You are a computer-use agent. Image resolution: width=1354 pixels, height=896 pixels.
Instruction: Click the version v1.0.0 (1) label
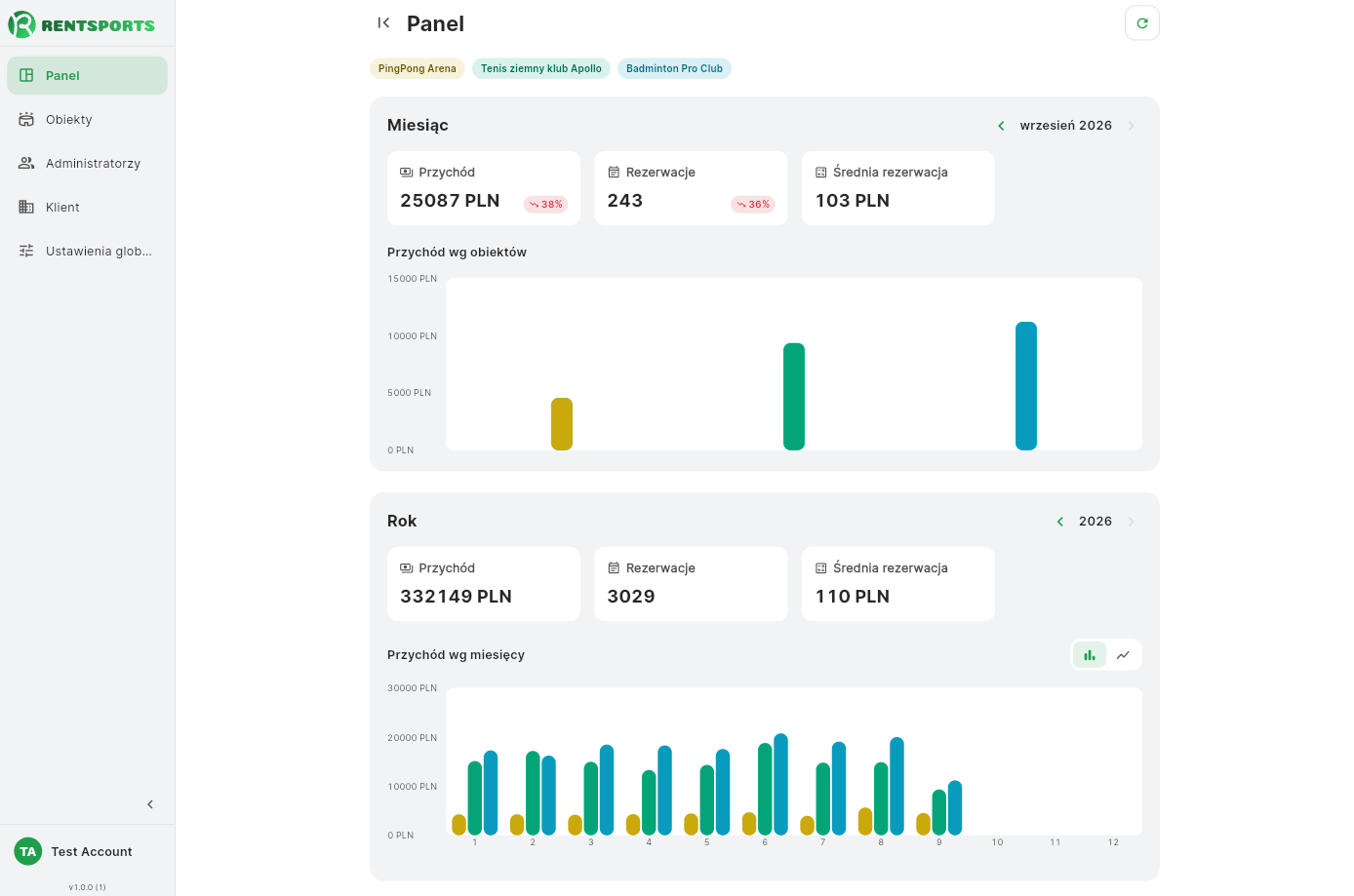tap(87, 887)
